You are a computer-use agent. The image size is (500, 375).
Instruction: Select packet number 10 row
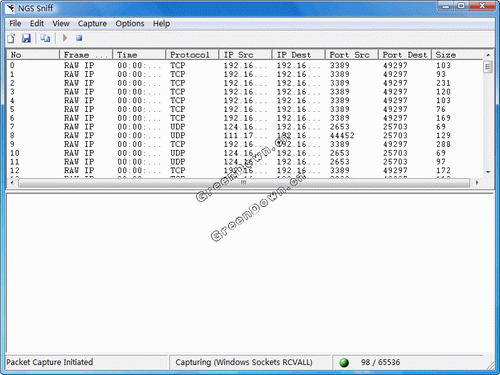click(245, 153)
